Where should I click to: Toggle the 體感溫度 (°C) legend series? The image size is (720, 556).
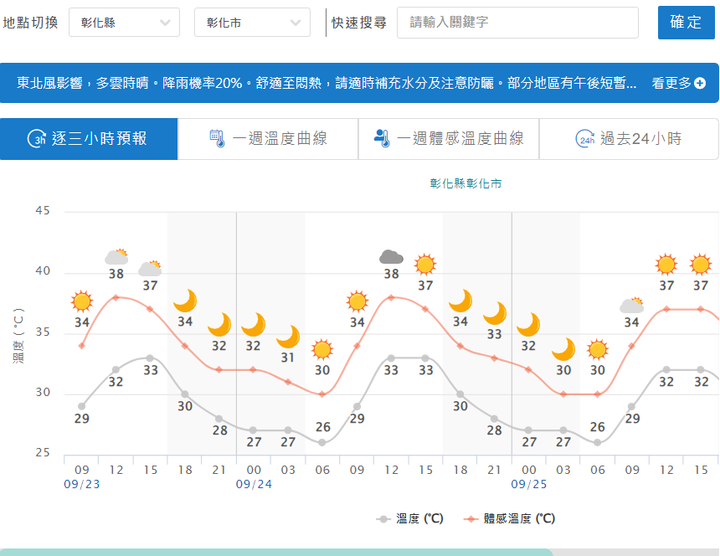click(x=510, y=518)
